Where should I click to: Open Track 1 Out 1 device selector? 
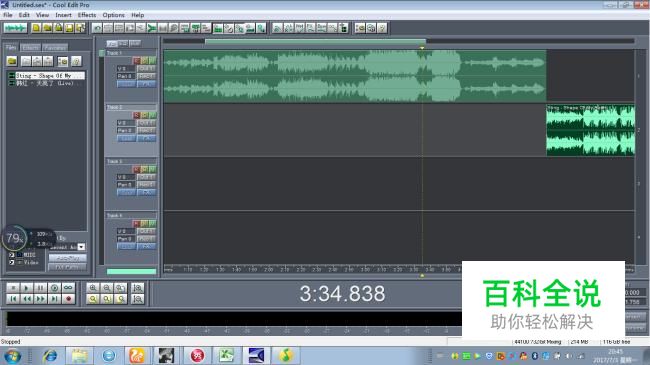(x=146, y=68)
